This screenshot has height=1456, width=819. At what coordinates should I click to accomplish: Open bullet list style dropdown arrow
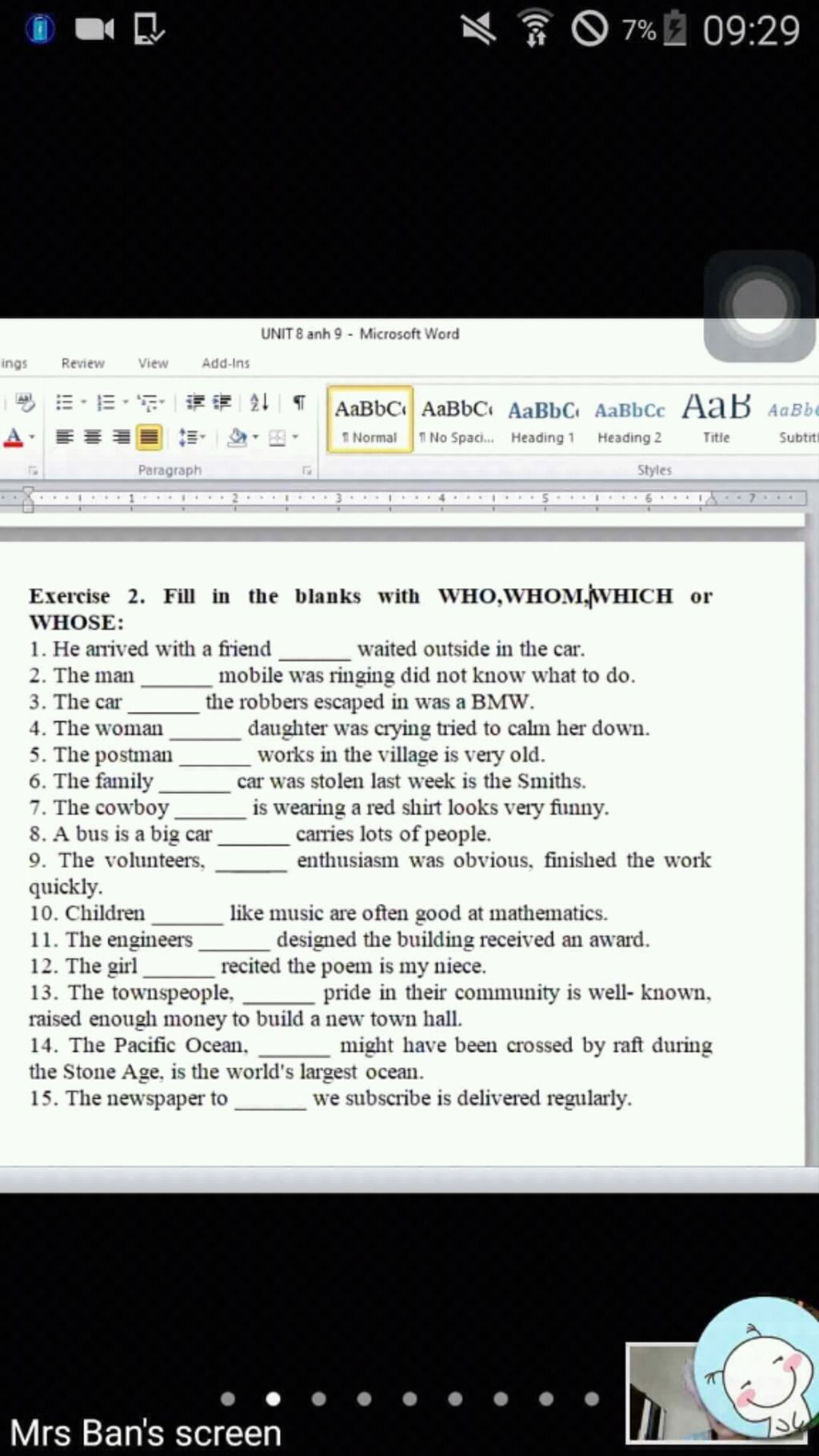click(x=83, y=402)
